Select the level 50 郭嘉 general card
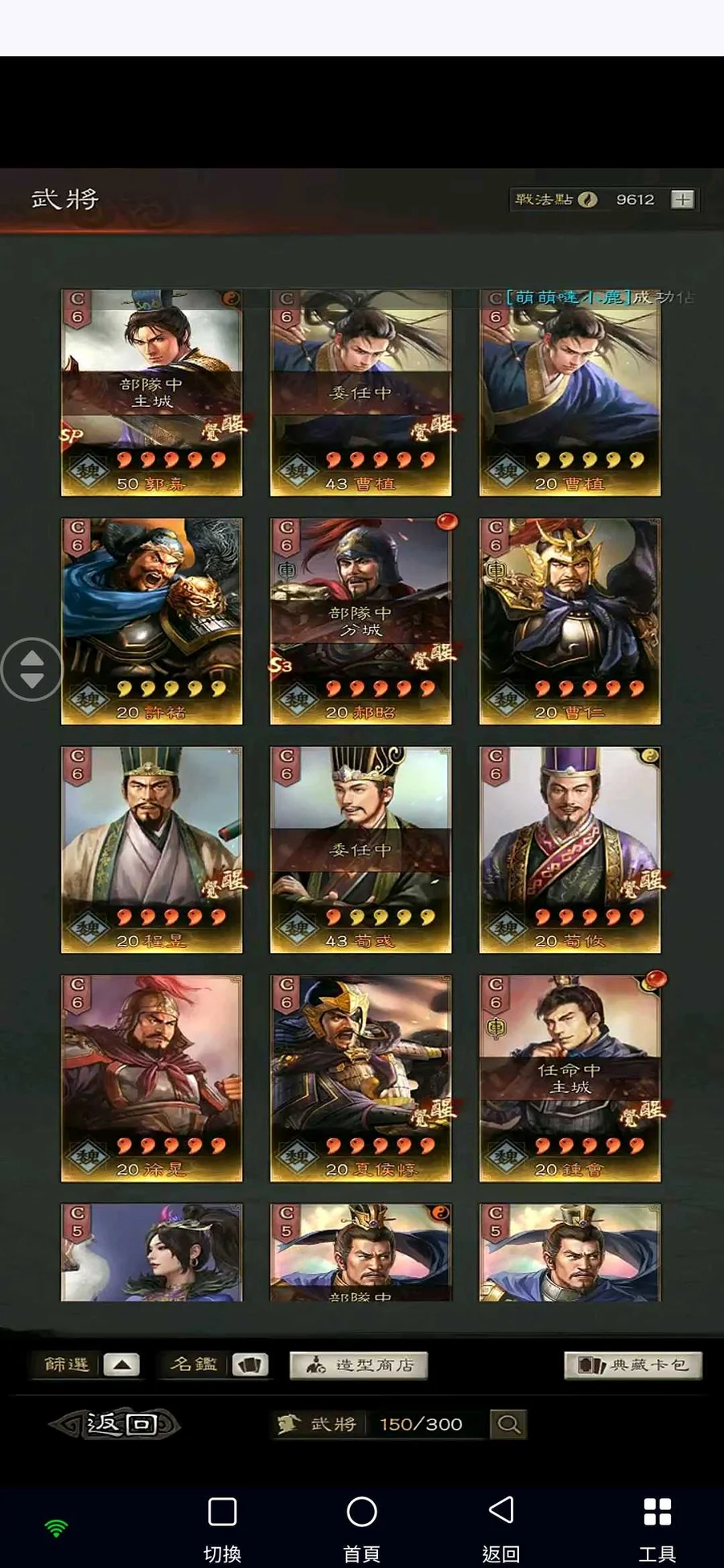724x1568 pixels. 152,392
